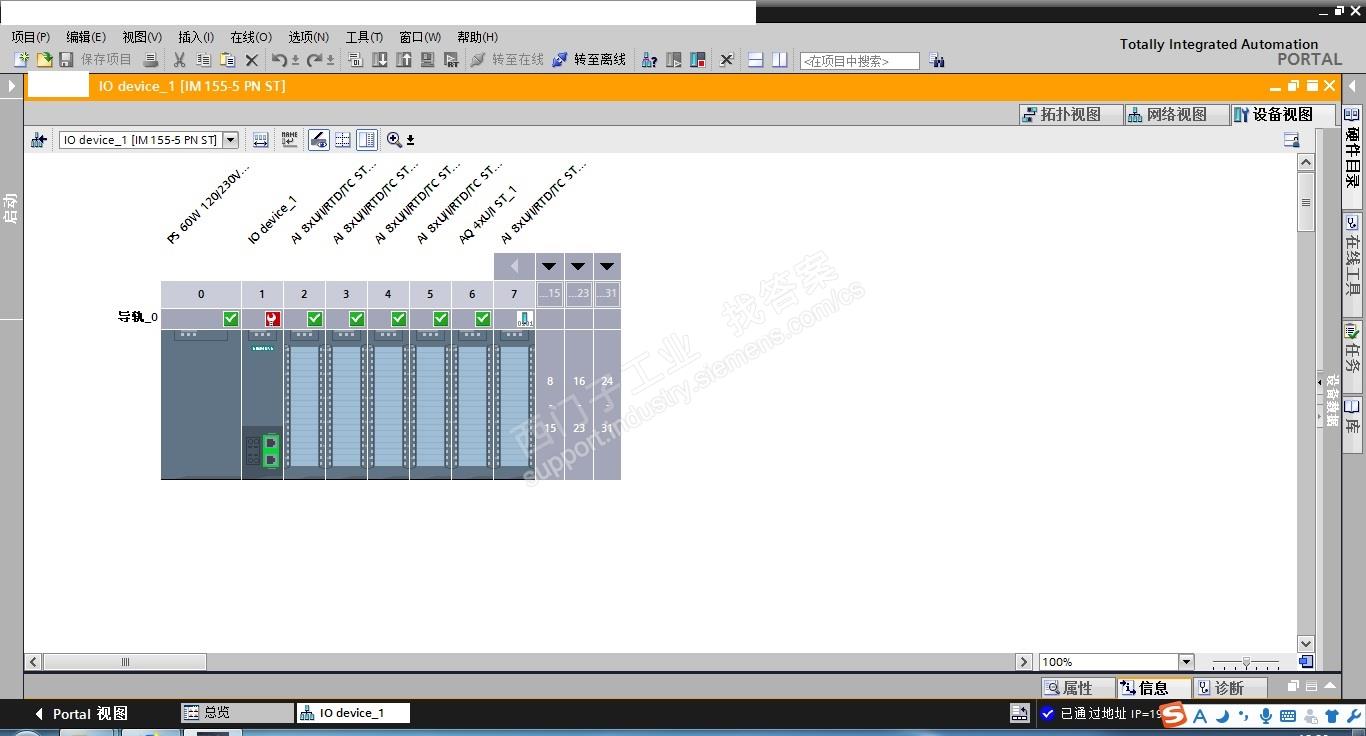Click the download to device icon
Viewport: 1366px width, 736px height.
tap(380, 60)
